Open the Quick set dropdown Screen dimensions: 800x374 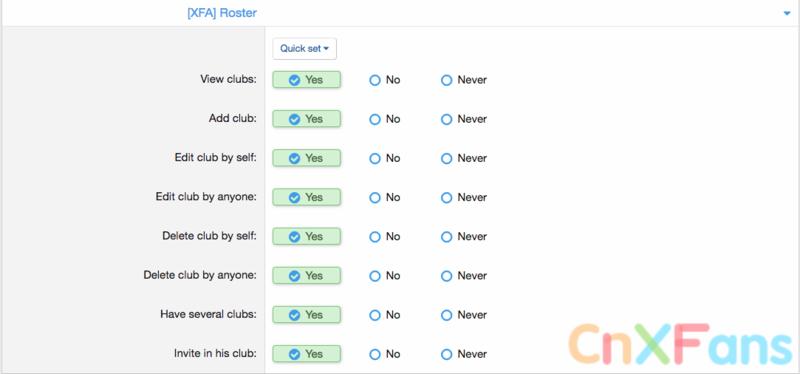[305, 49]
